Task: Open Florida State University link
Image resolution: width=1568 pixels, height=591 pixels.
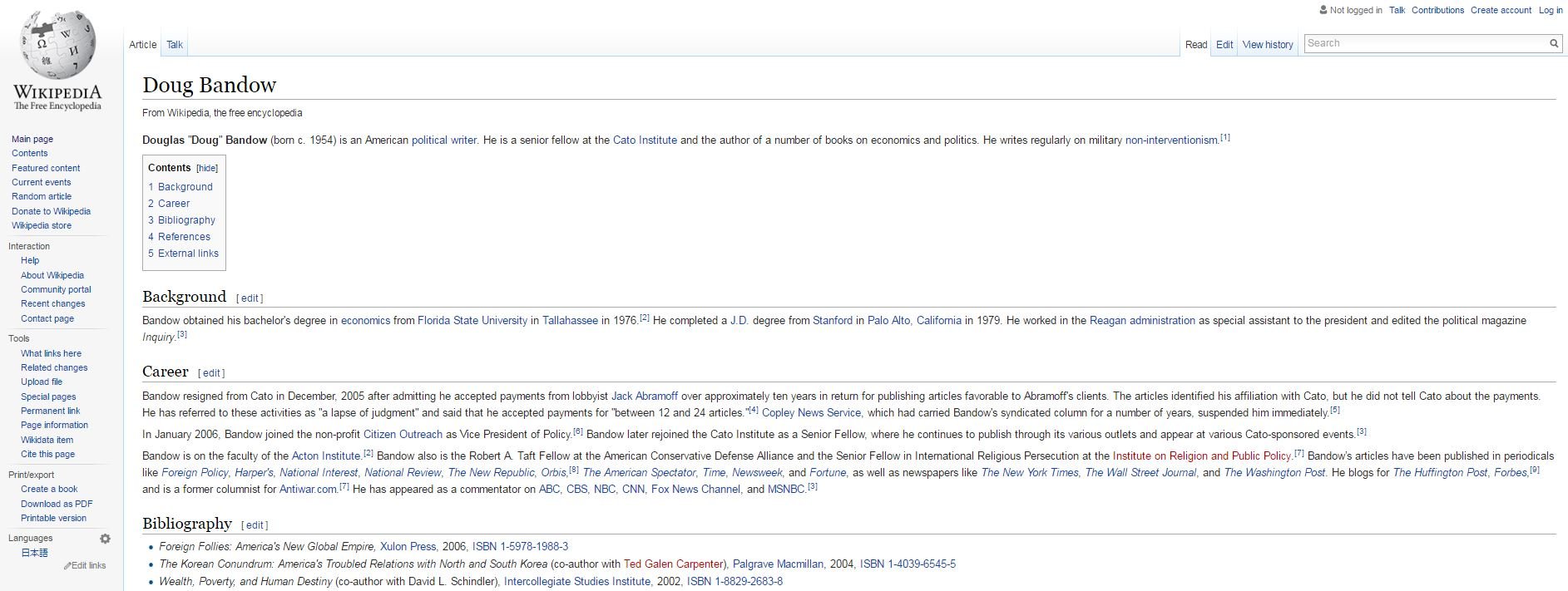Action: pos(472,321)
